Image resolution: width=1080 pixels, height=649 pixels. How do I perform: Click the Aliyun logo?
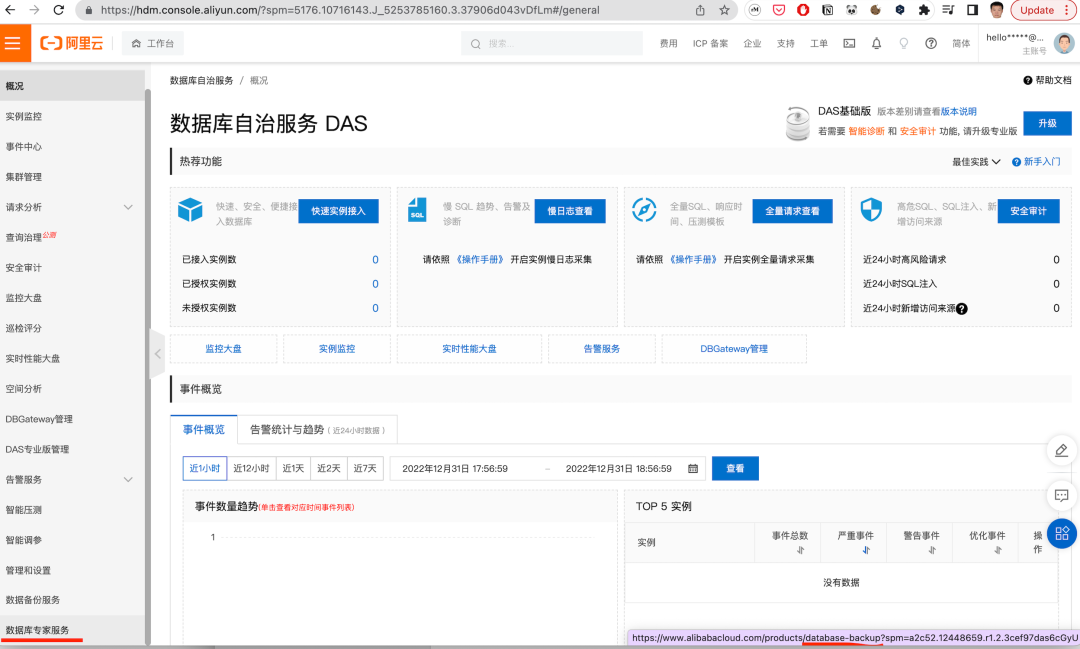[x=72, y=43]
